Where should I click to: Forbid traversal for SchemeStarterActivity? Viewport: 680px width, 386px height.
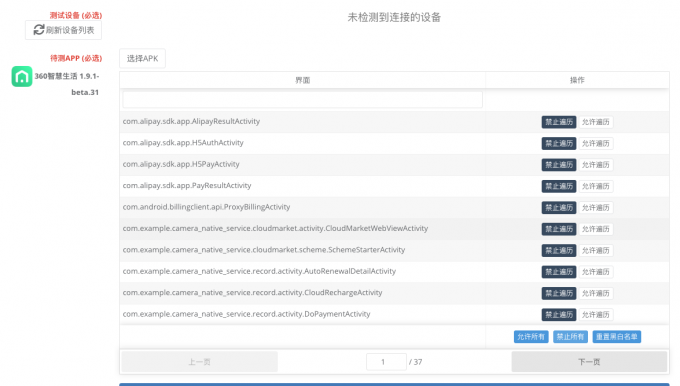pyautogui.click(x=559, y=250)
